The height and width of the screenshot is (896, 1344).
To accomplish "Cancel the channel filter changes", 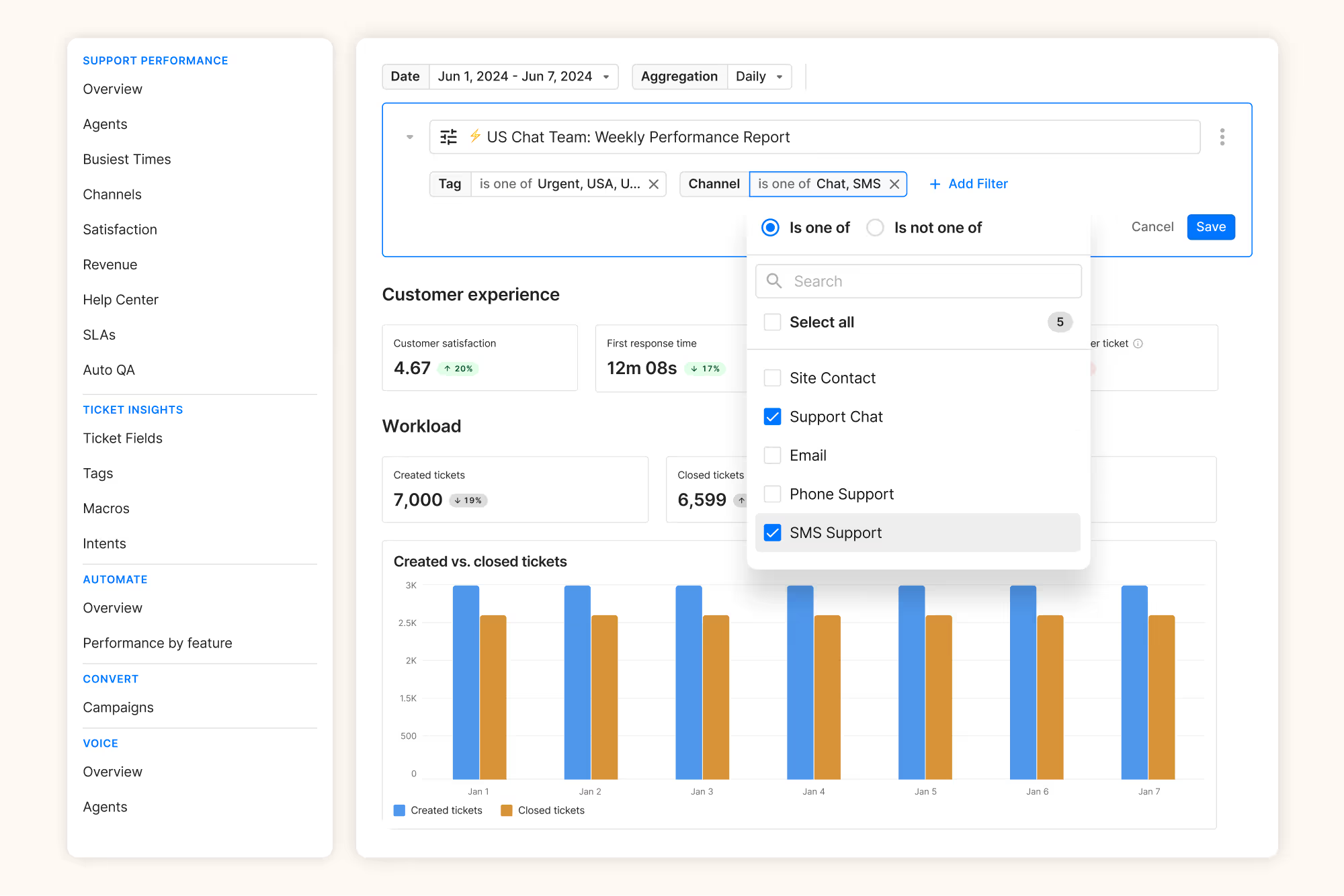I will coord(1152,226).
